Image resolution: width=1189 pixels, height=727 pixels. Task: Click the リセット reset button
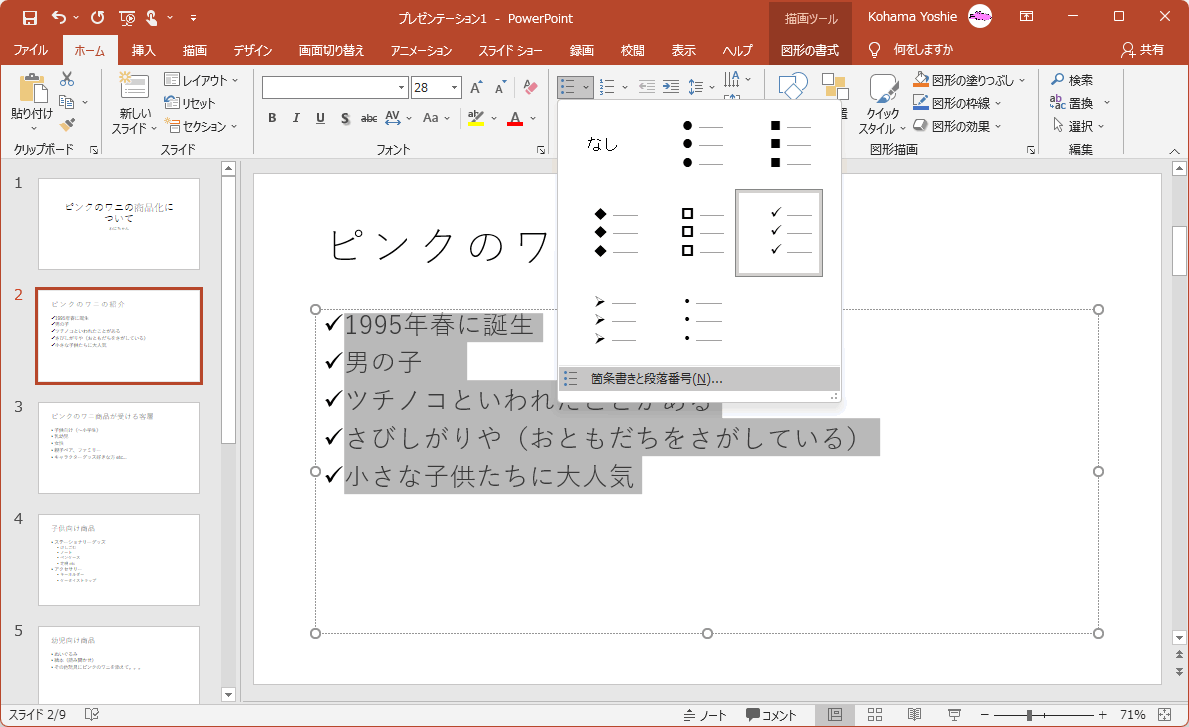190,103
